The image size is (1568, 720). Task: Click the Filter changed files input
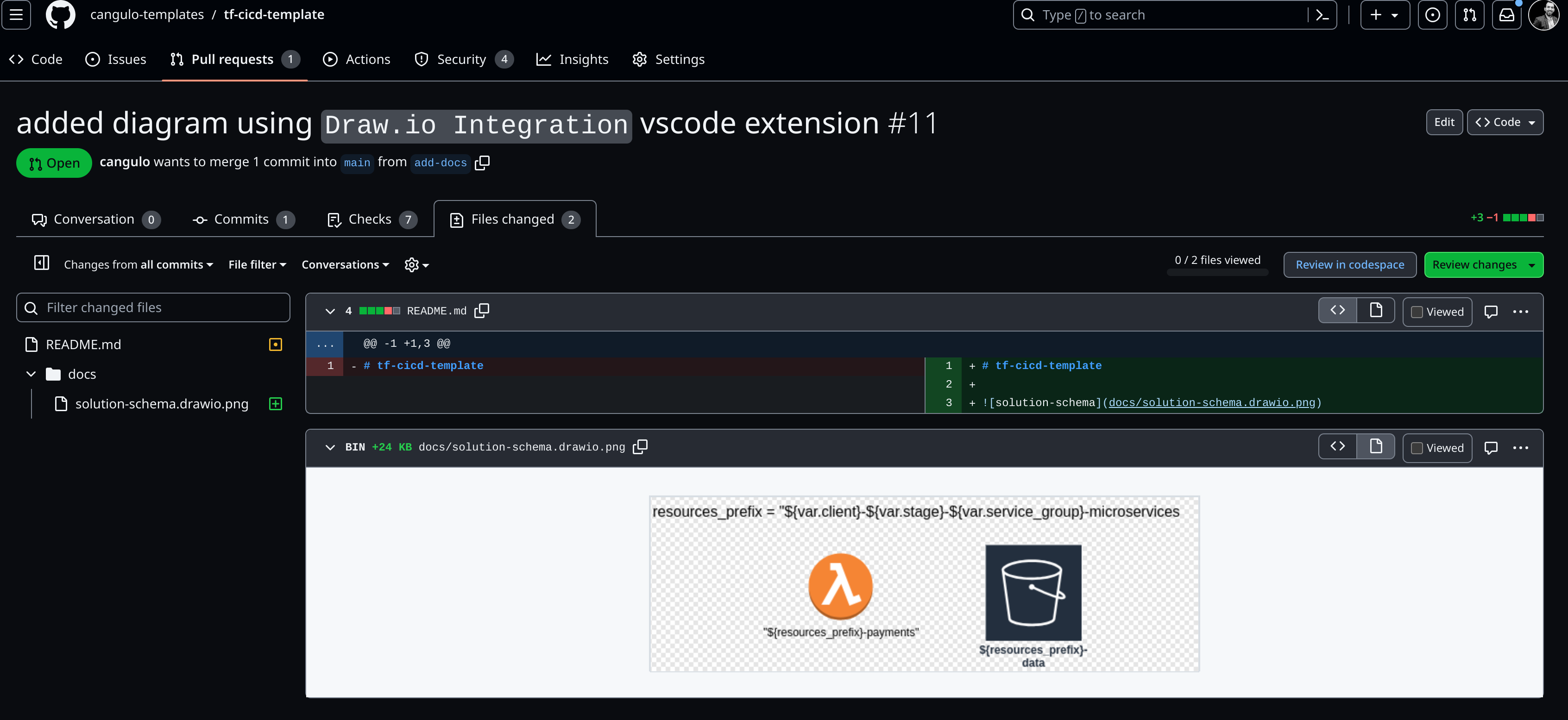[x=153, y=307]
